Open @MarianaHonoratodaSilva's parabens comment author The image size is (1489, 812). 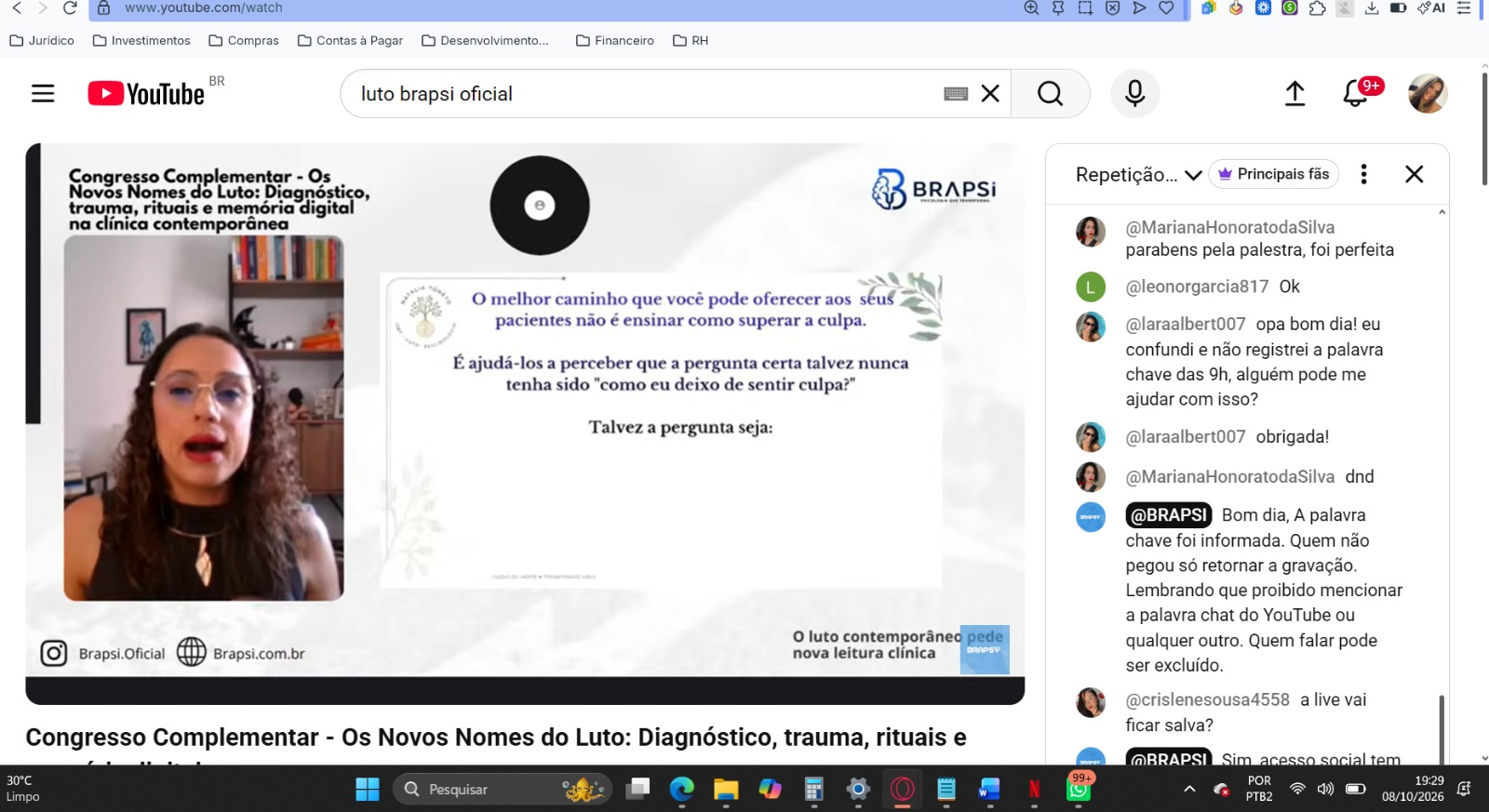pyautogui.click(x=1229, y=227)
